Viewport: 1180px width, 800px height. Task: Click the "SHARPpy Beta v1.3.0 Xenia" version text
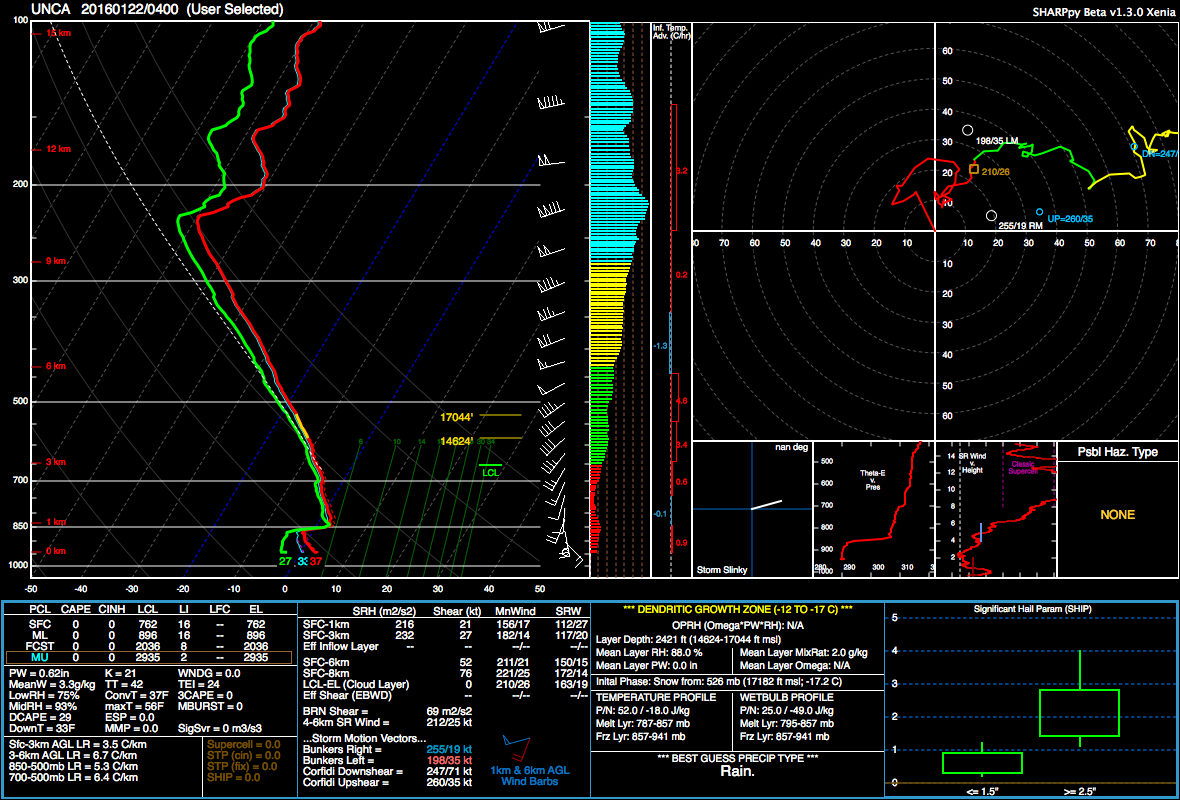tap(1103, 12)
